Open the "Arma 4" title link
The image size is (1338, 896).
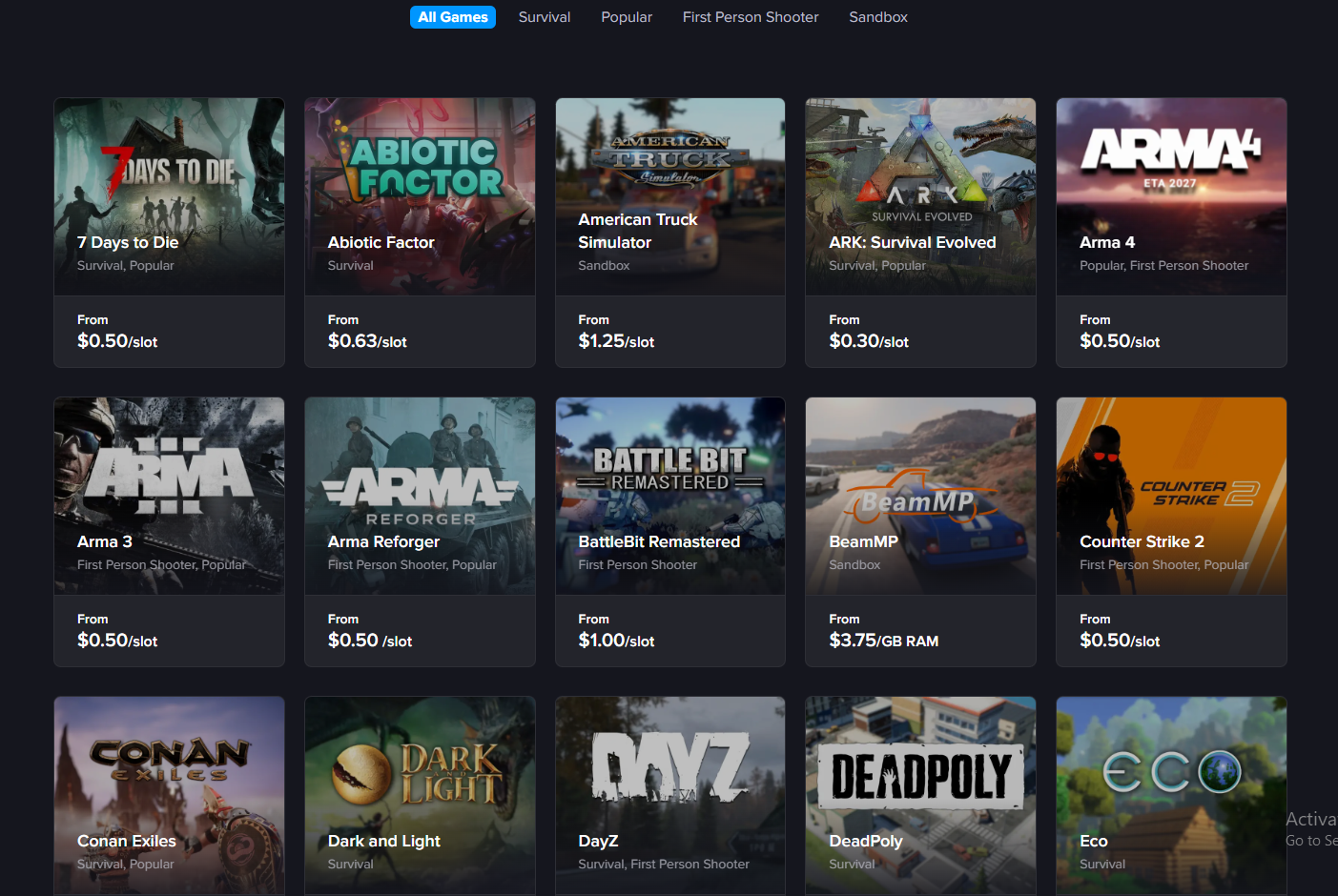[x=1107, y=242]
